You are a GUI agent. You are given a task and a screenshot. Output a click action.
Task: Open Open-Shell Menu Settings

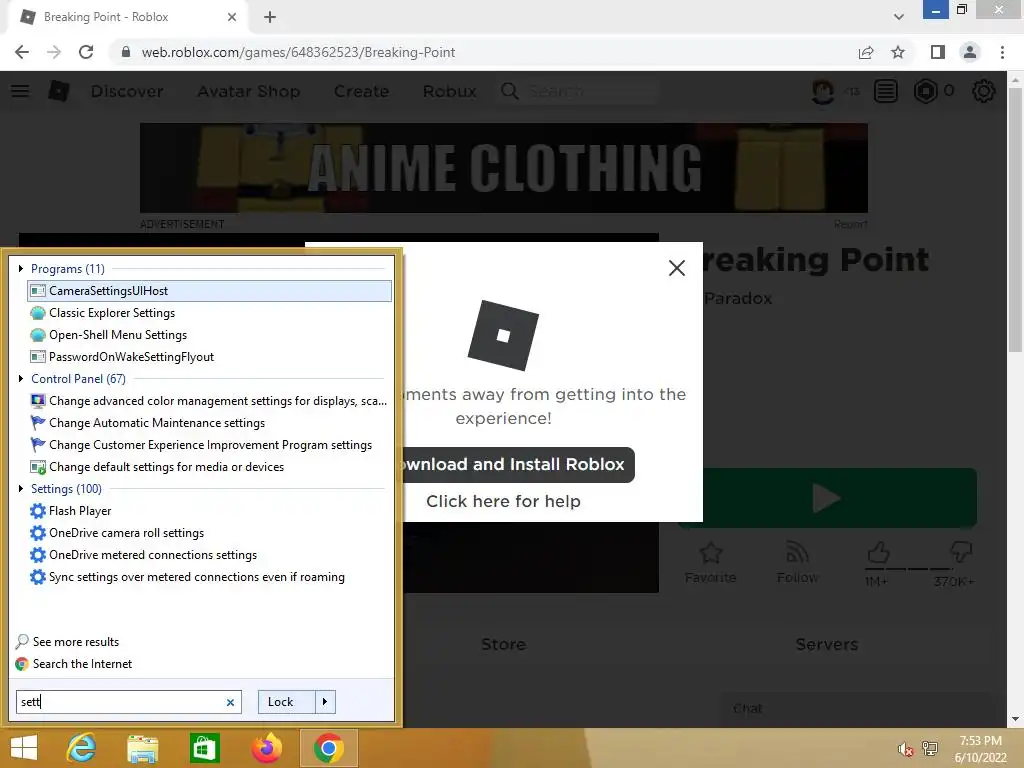118,334
